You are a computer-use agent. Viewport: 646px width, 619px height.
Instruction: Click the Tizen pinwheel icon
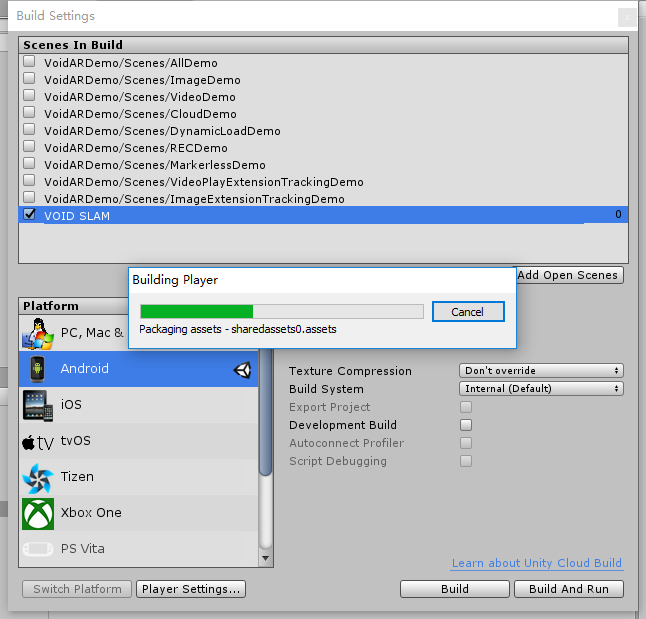[38, 478]
